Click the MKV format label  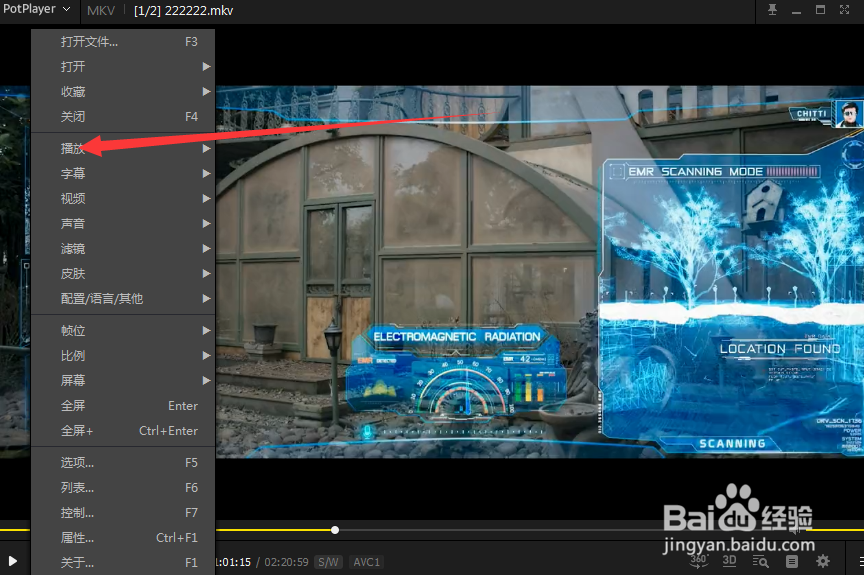pos(101,10)
